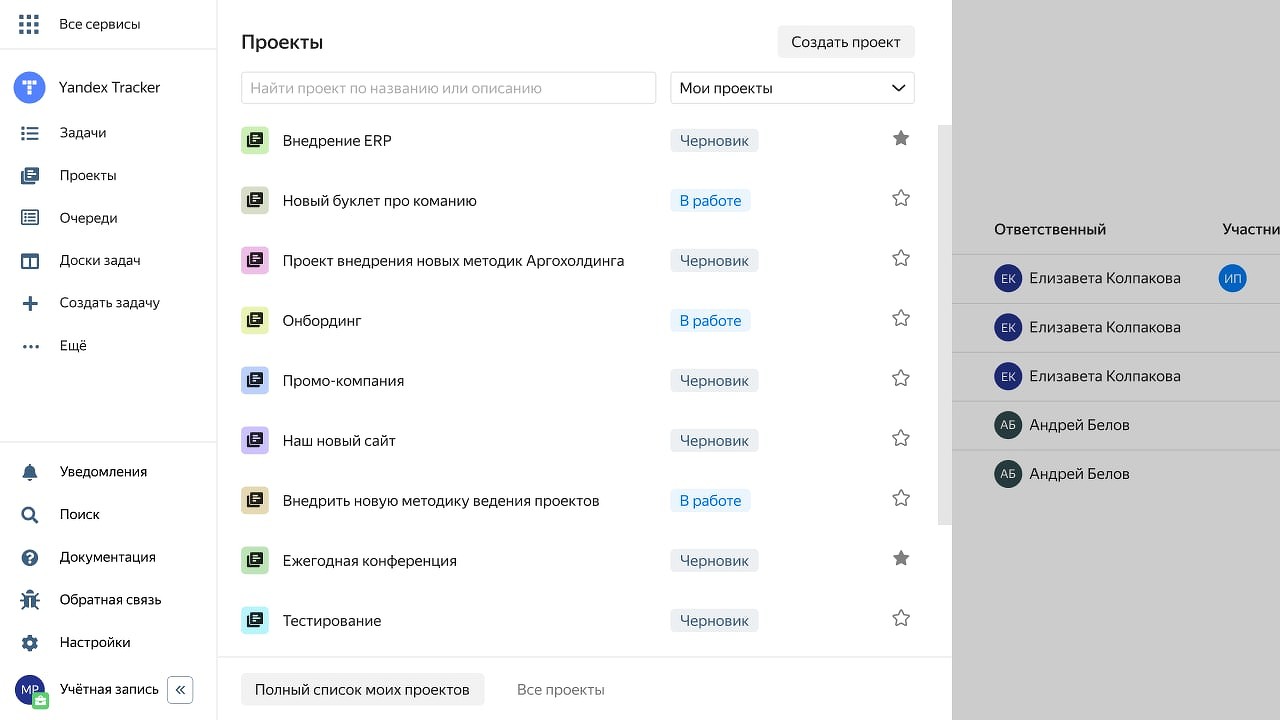Go to Проекты in sidebar
The image size is (1280, 720).
point(88,176)
